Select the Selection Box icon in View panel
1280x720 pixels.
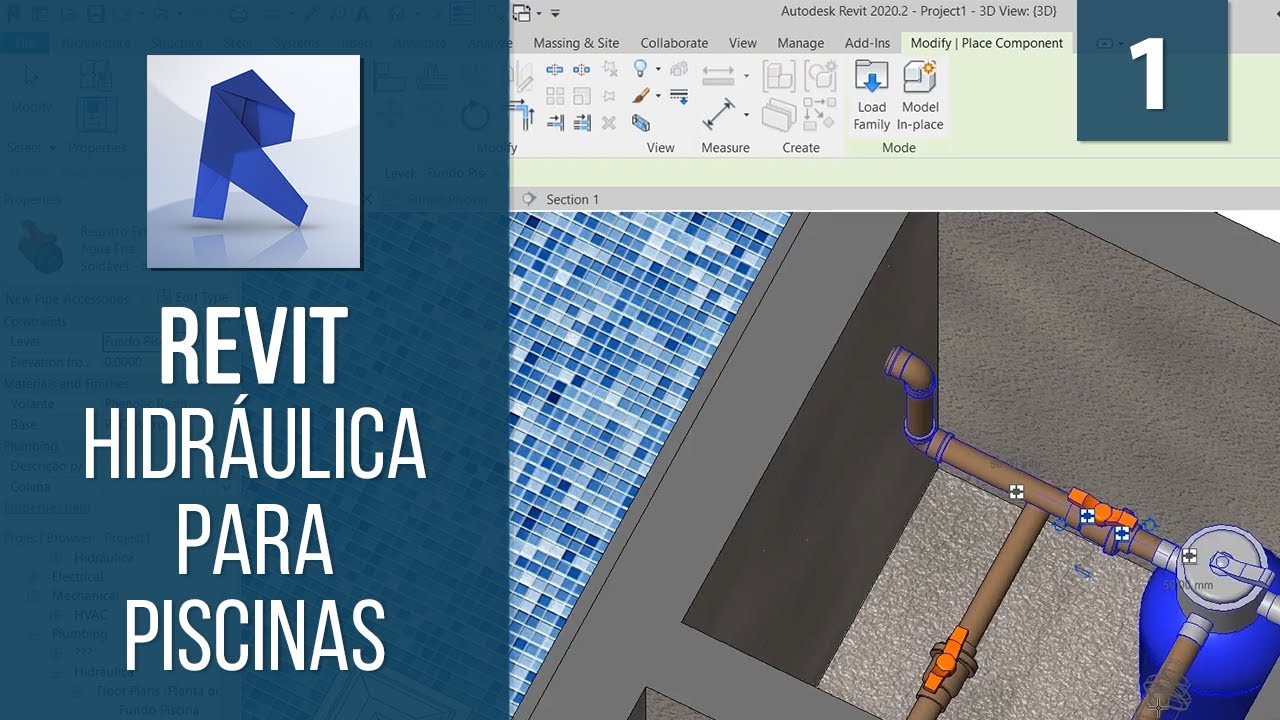point(640,123)
